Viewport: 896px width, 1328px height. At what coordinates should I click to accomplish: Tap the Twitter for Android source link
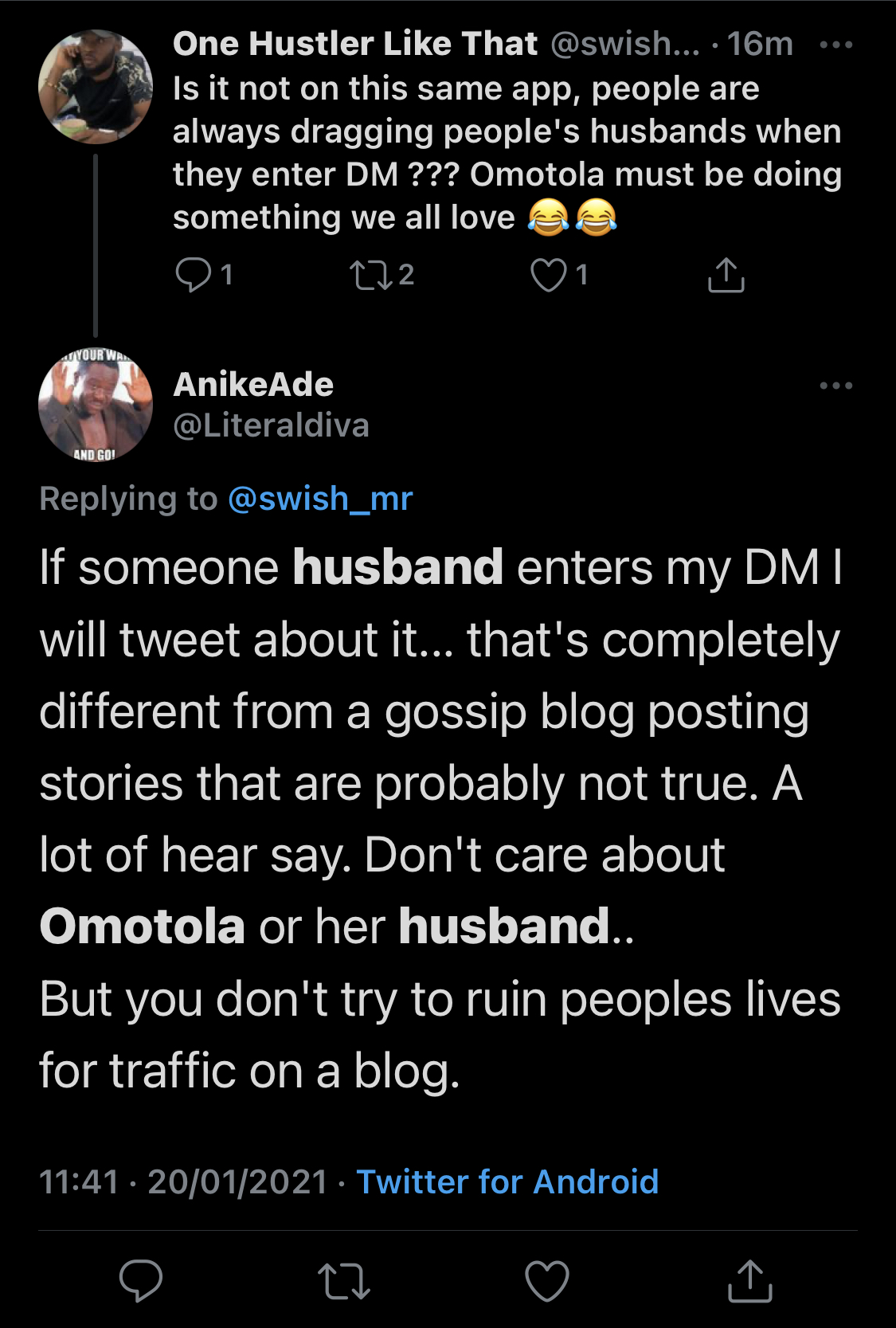pyautogui.click(x=507, y=1181)
